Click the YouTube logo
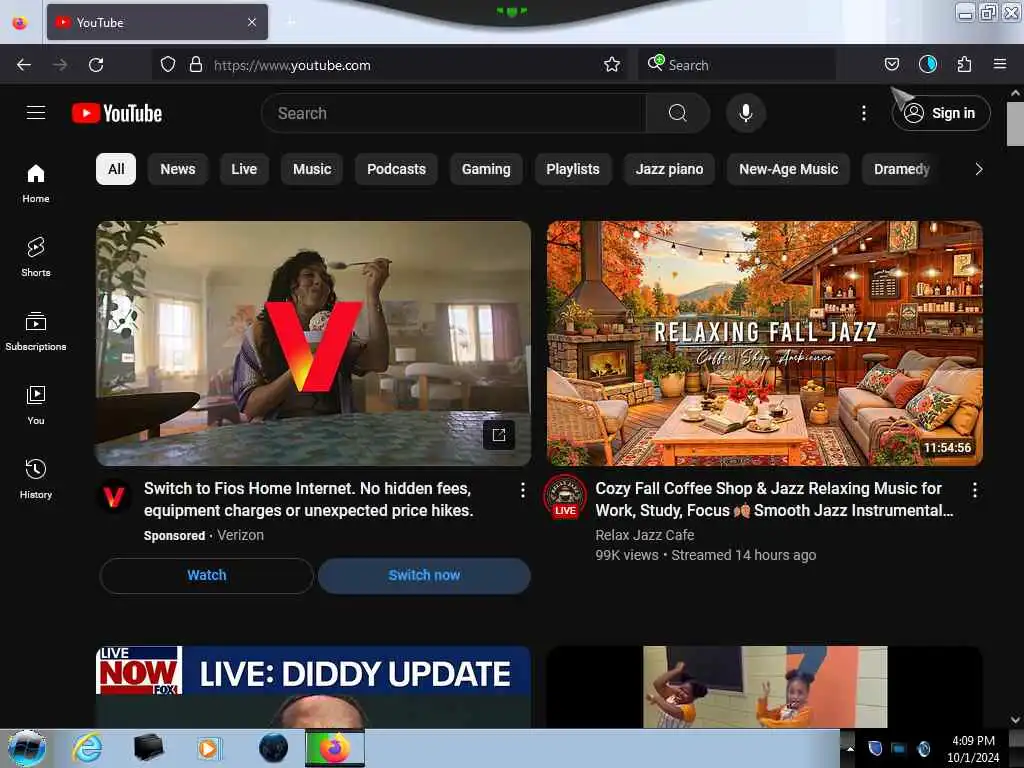Image resolution: width=1024 pixels, height=768 pixels. coord(117,113)
